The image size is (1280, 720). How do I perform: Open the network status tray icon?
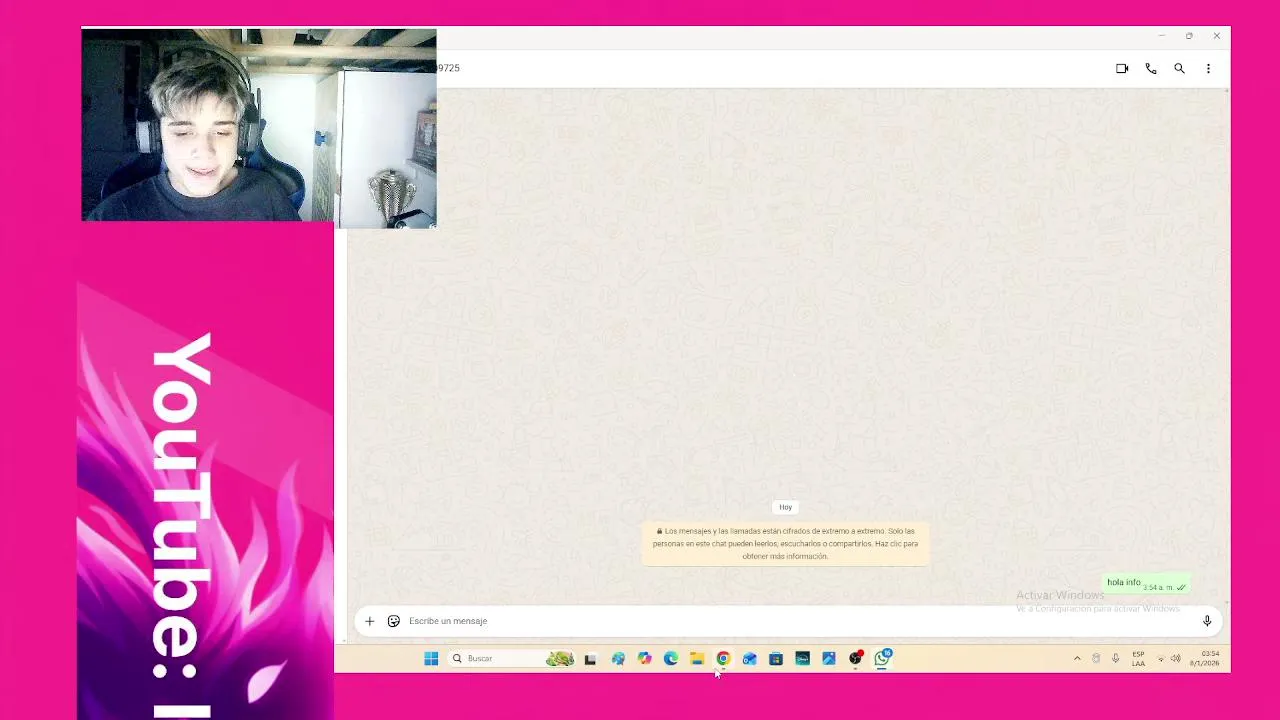[x=1161, y=658]
